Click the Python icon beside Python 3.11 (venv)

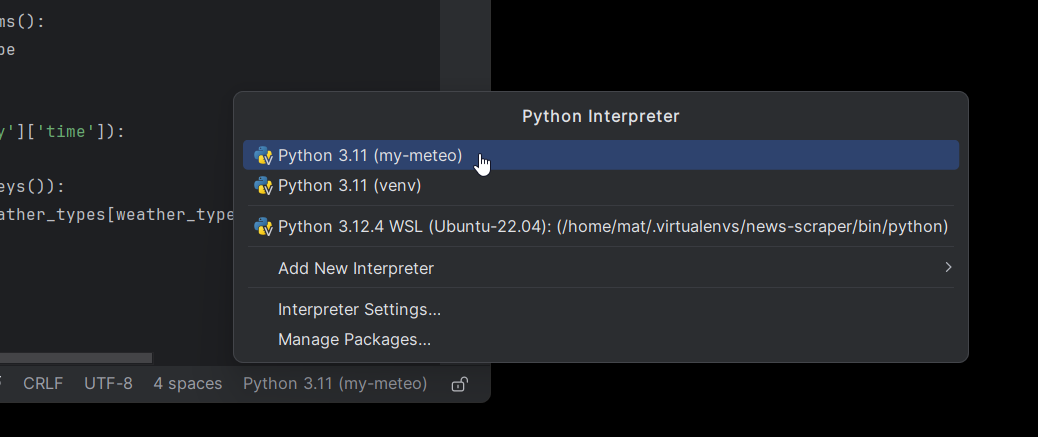(264, 185)
